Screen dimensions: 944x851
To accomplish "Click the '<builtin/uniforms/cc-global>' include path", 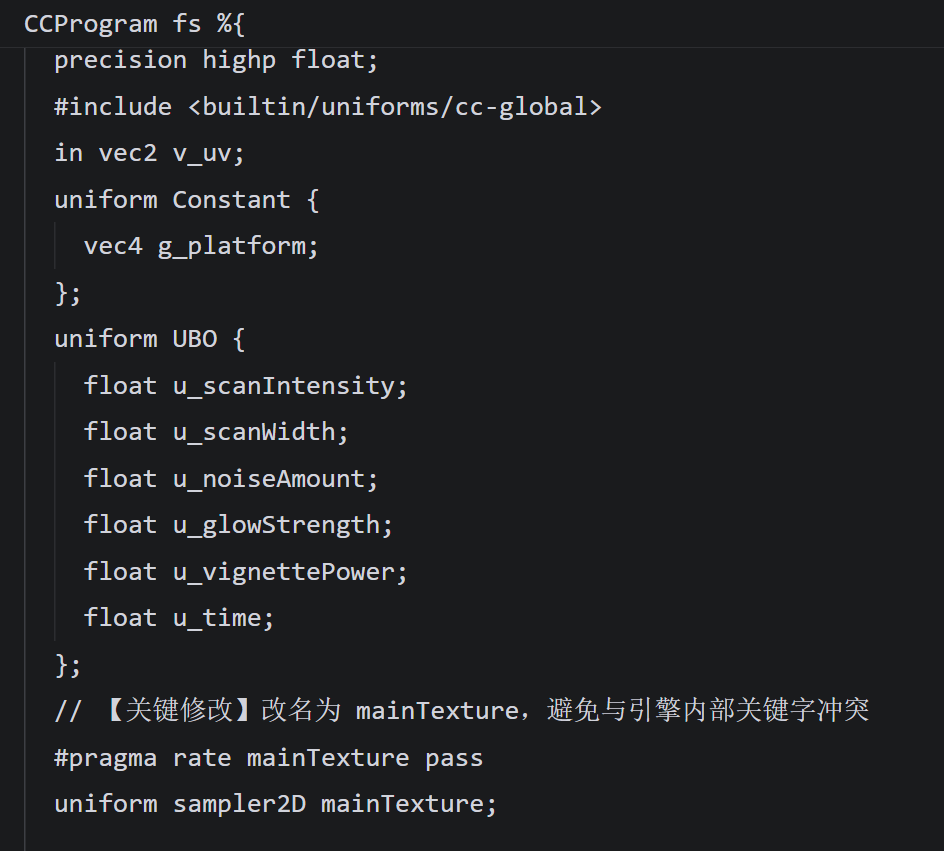I will (x=394, y=106).
